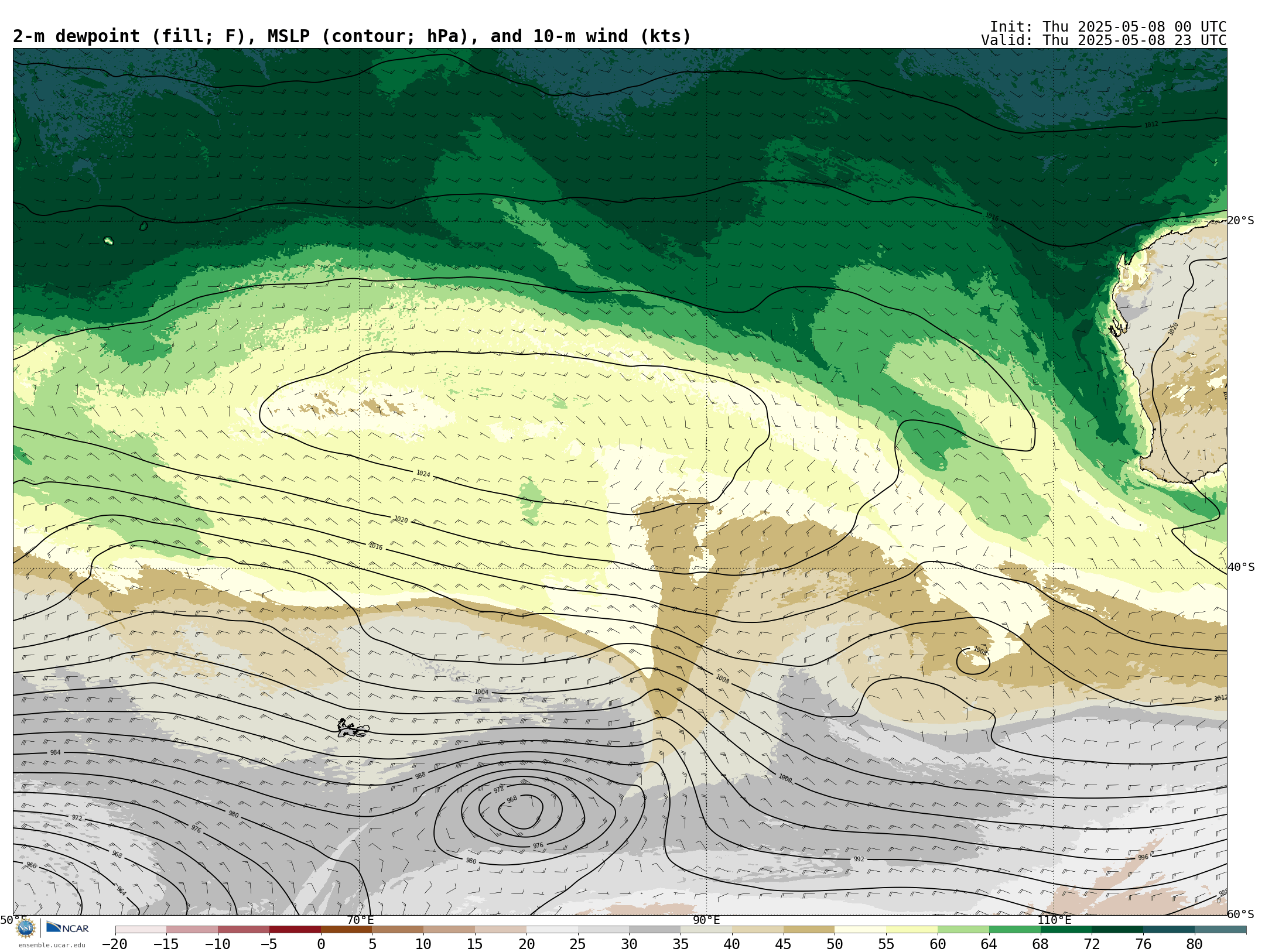Click the small closed 1008 contour loop
Viewport: 1265px width, 952px height.
click(973, 661)
